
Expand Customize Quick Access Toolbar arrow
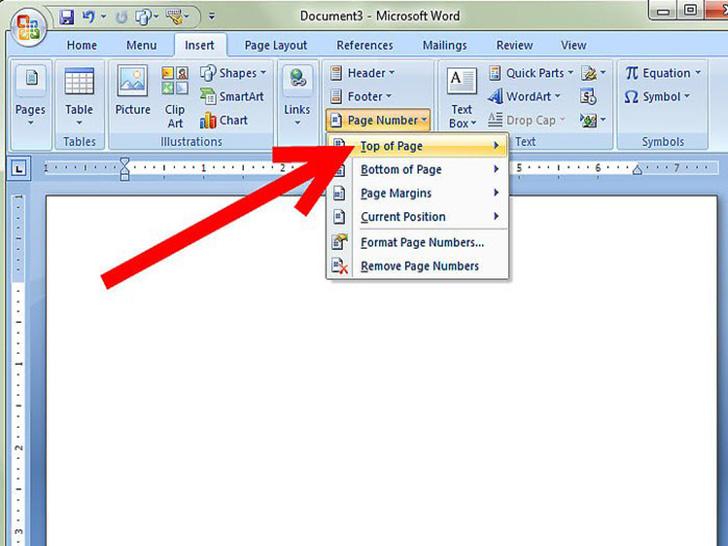click(212, 17)
